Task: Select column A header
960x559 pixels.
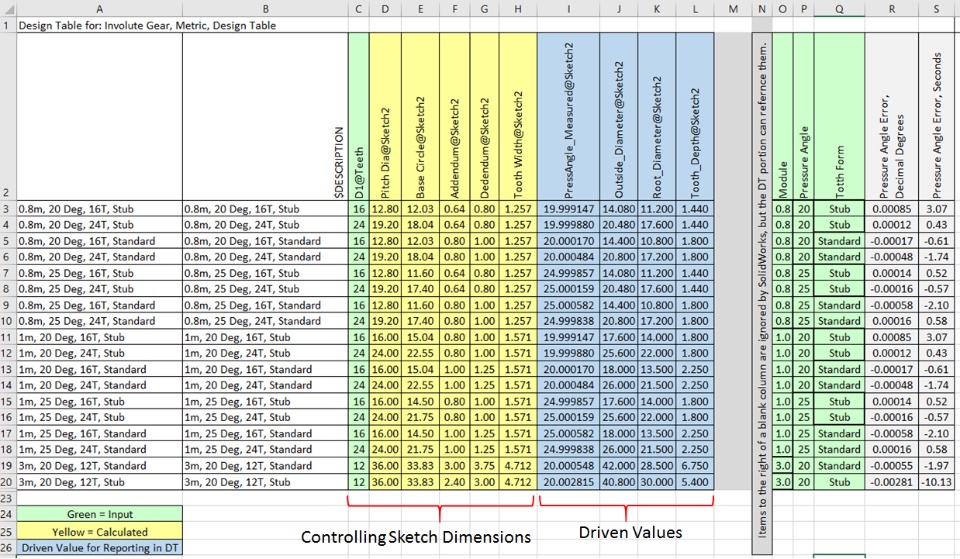Action: click(99, 9)
